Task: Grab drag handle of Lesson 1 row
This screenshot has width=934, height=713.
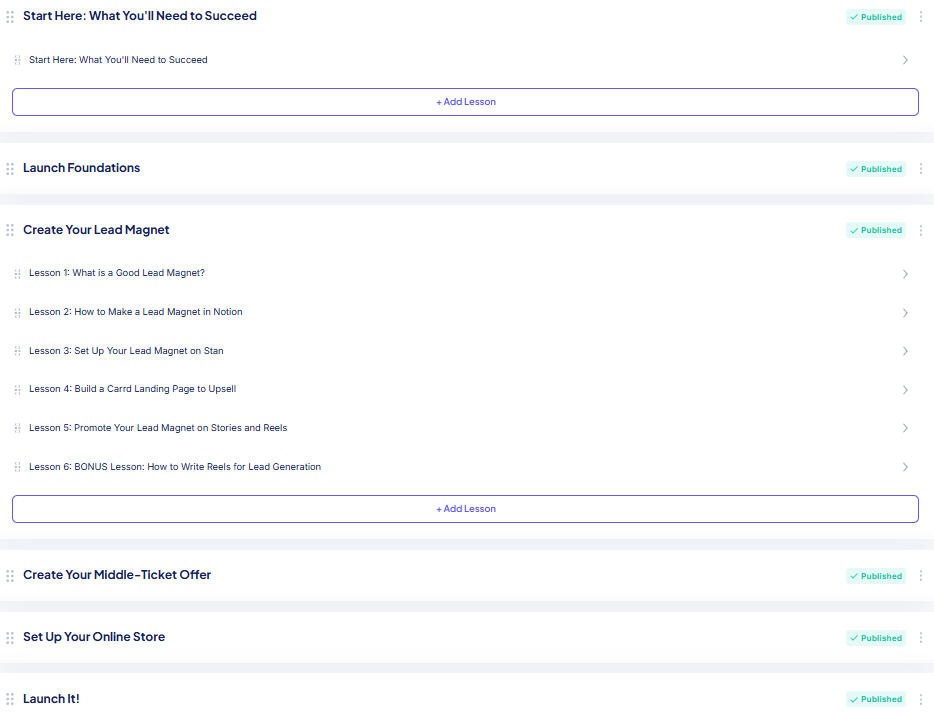Action: tap(17, 274)
